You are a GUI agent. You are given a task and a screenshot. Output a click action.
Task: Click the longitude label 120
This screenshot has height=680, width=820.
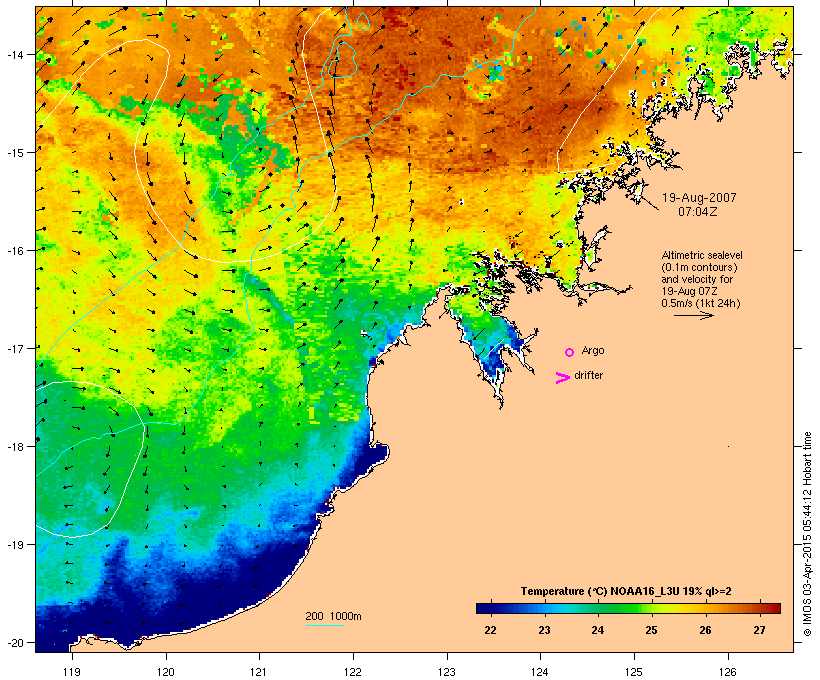[x=166, y=672]
